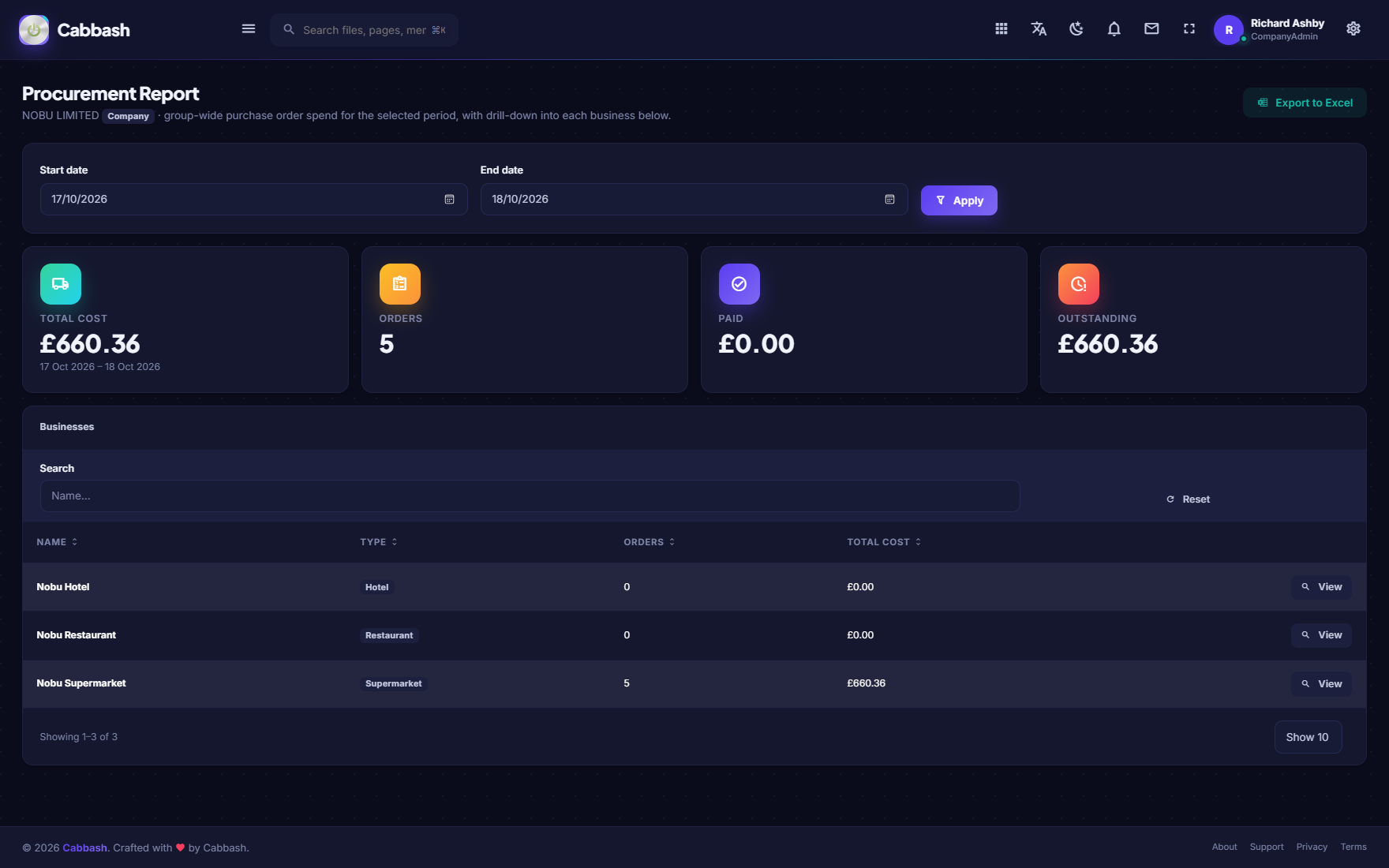This screenshot has width=1389, height=868.
Task: Open the Show 10 page size dropdown
Action: click(1308, 737)
